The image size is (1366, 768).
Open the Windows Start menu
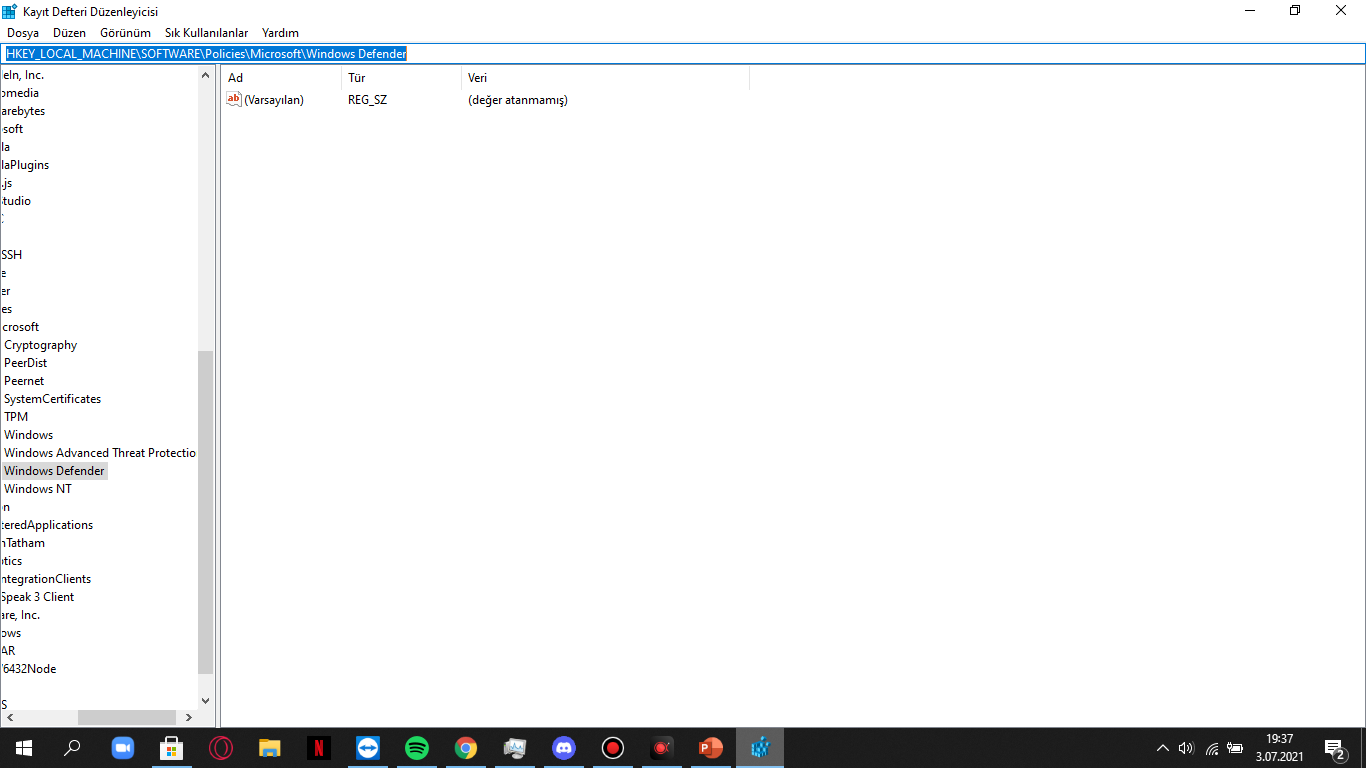tap(23, 748)
